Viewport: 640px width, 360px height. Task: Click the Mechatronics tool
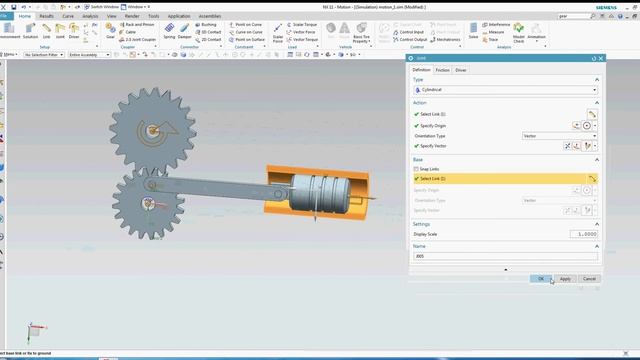coord(445,40)
